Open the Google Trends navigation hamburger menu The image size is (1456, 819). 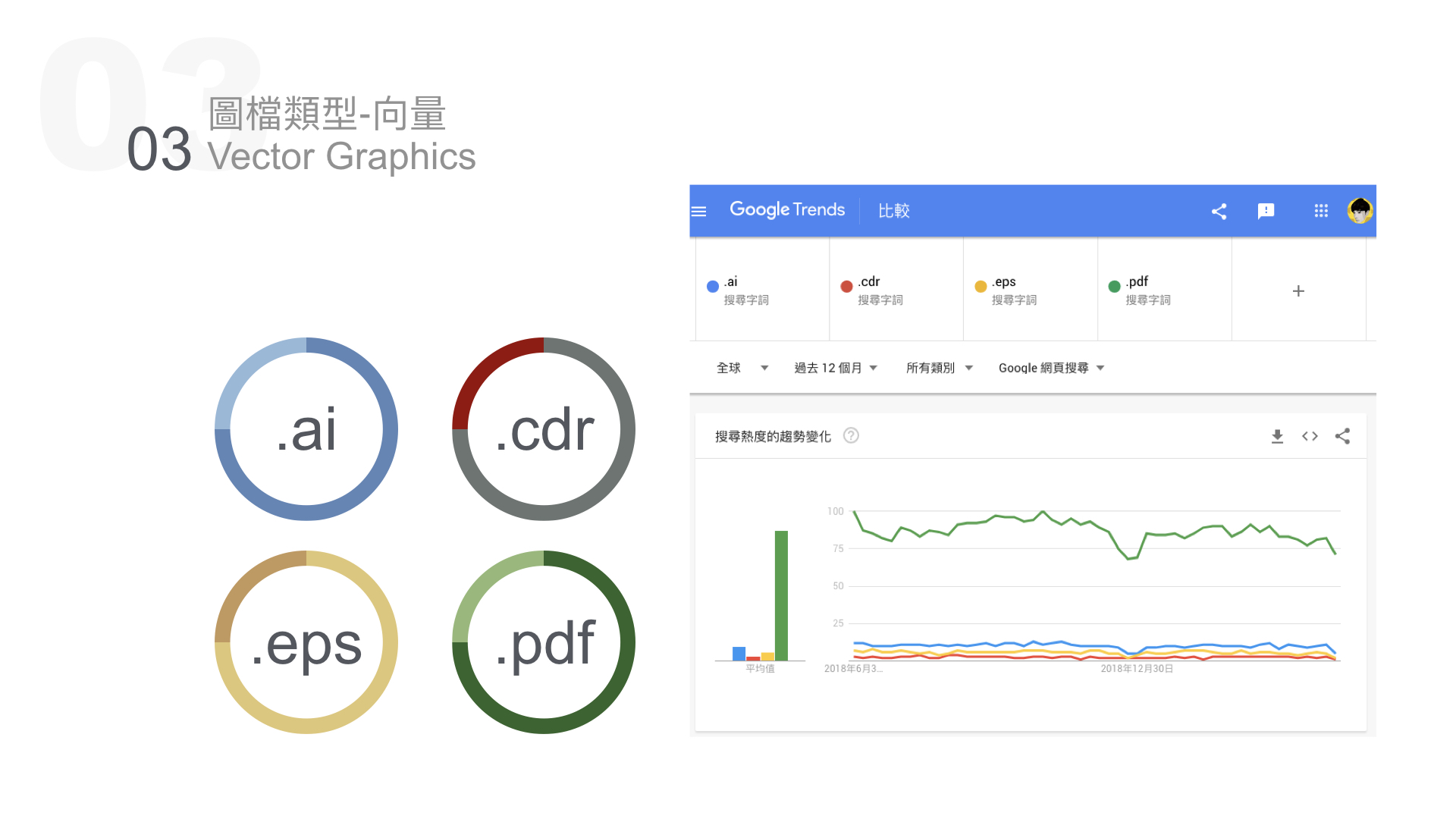point(698,212)
